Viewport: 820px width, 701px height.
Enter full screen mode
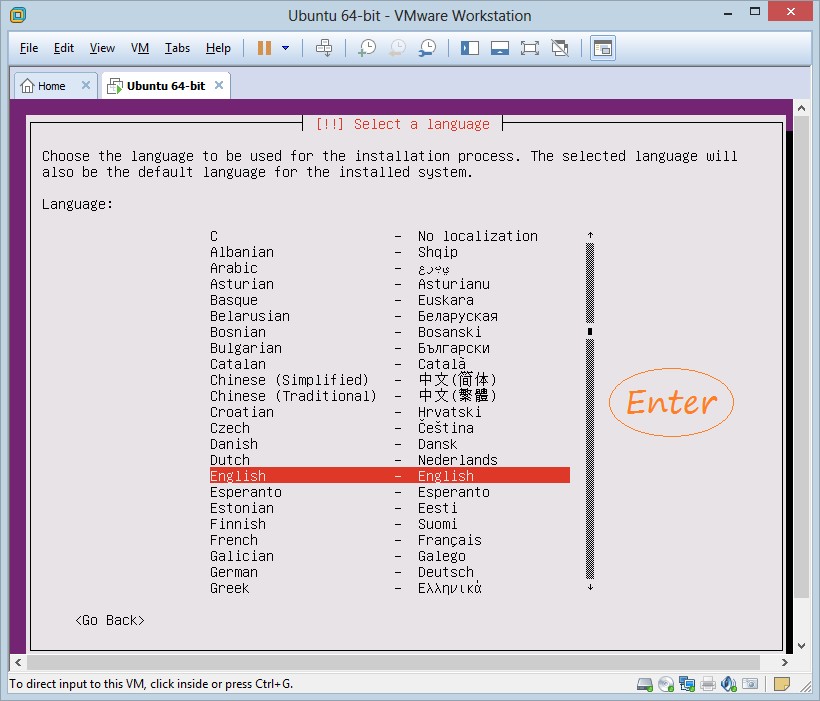point(530,48)
